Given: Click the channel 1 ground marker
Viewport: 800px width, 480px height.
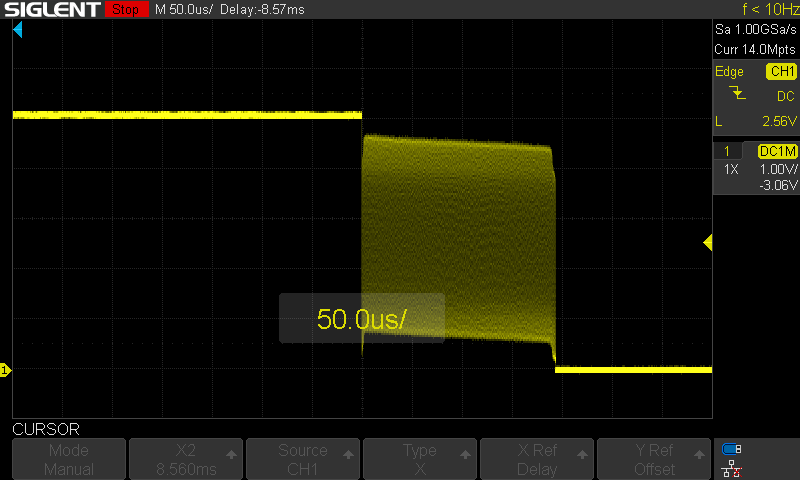Looking at the screenshot, I should 5,370.
